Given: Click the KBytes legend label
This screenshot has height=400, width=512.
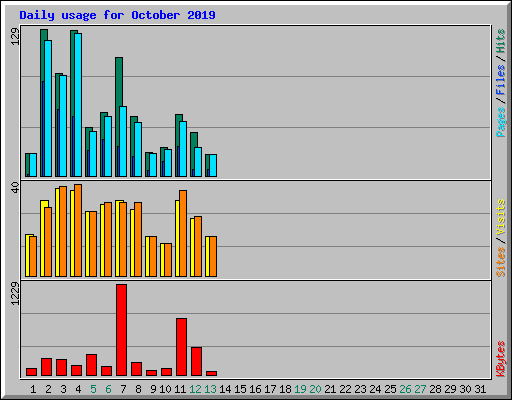Looking at the screenshot, I should [501, 359].
